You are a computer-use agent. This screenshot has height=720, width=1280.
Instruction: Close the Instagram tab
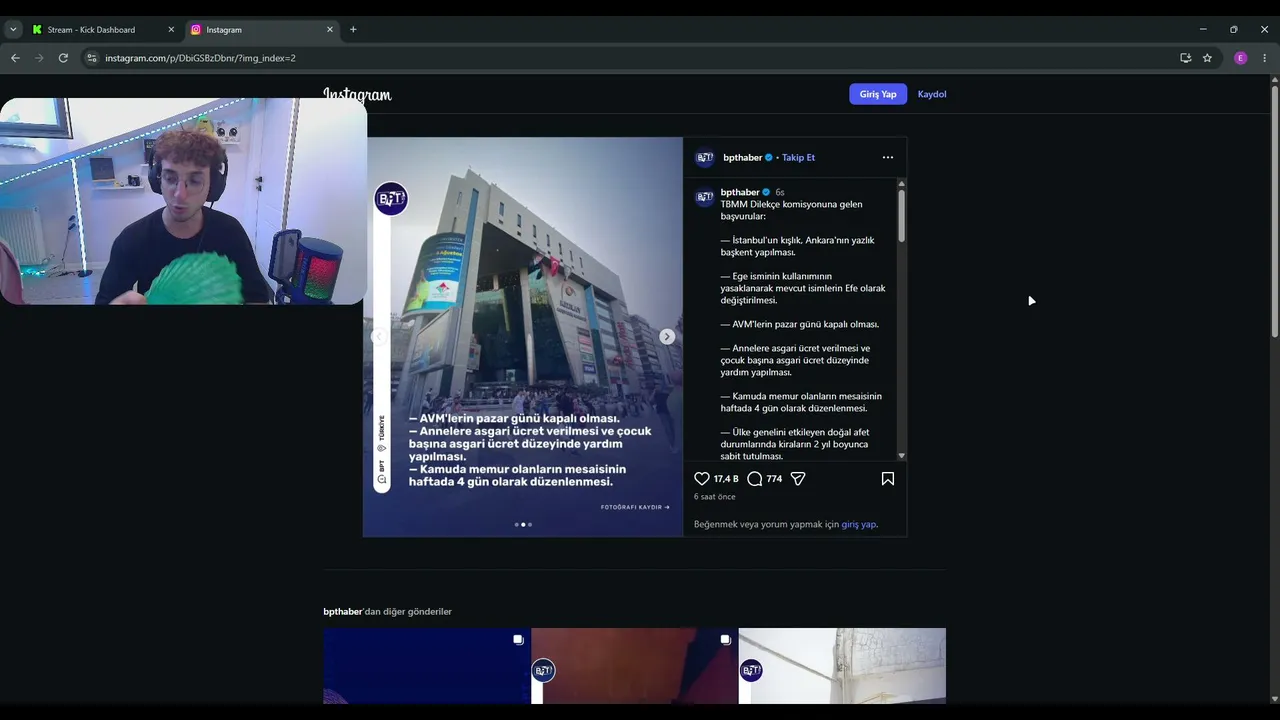[x=330, y=30]
